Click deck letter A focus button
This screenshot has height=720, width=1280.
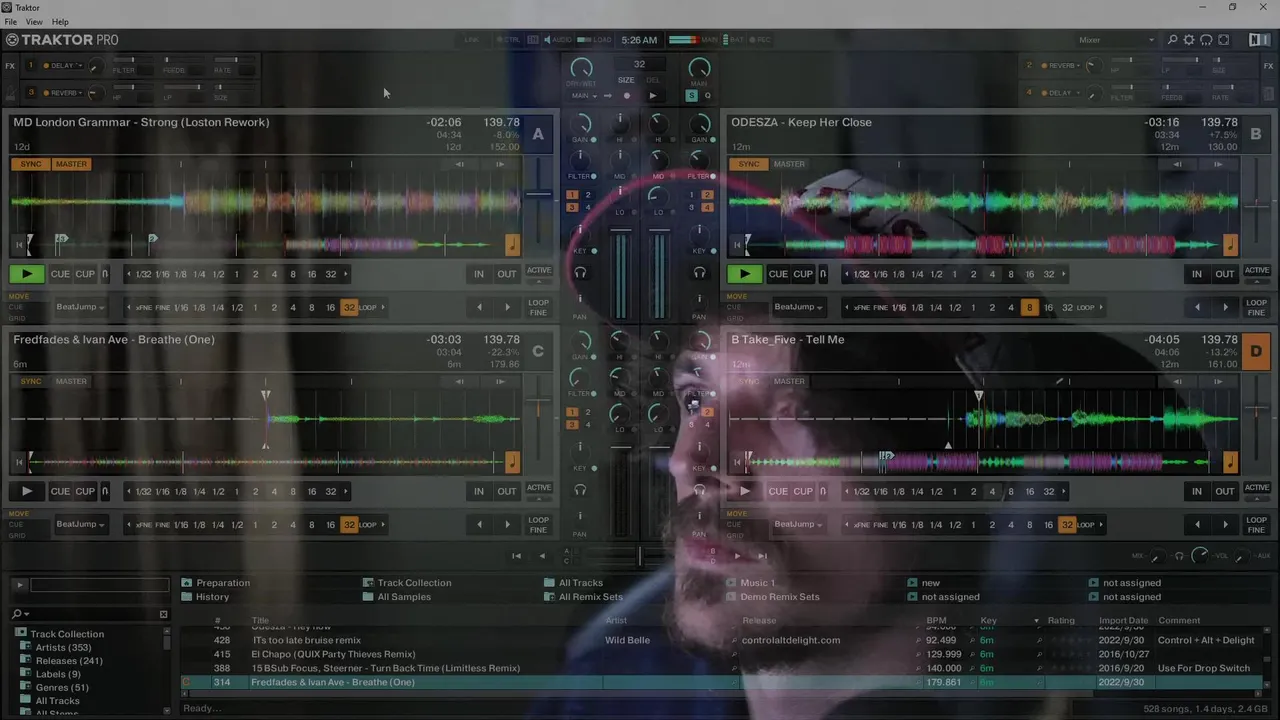pyautogui.click(x=538, y=134)
